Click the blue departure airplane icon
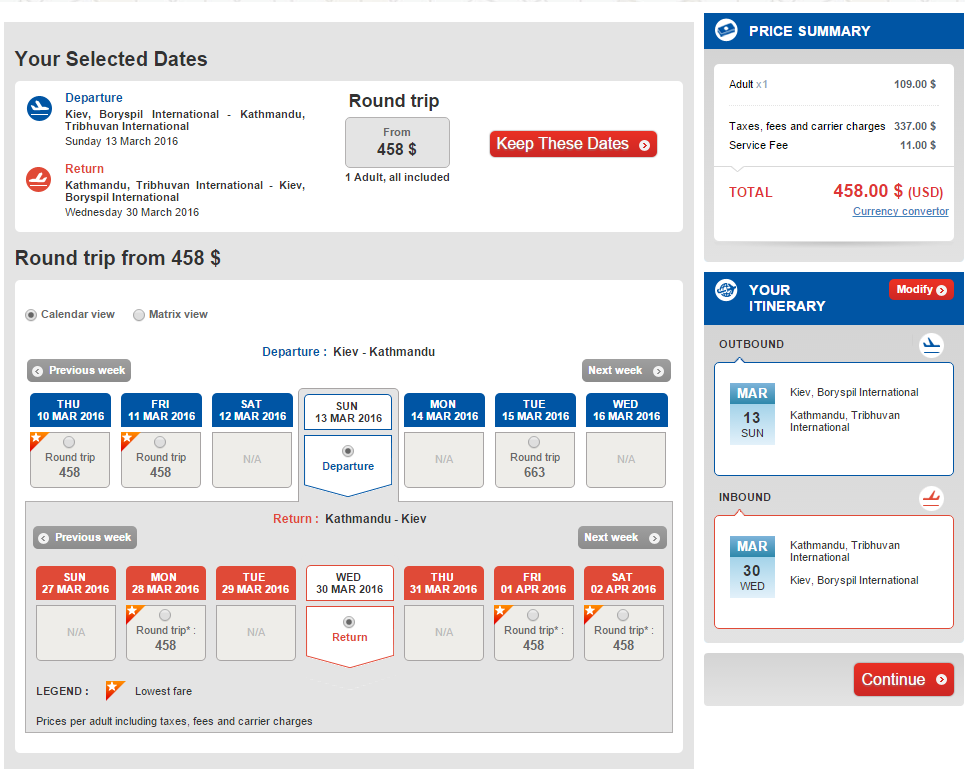 pos(38,106)
